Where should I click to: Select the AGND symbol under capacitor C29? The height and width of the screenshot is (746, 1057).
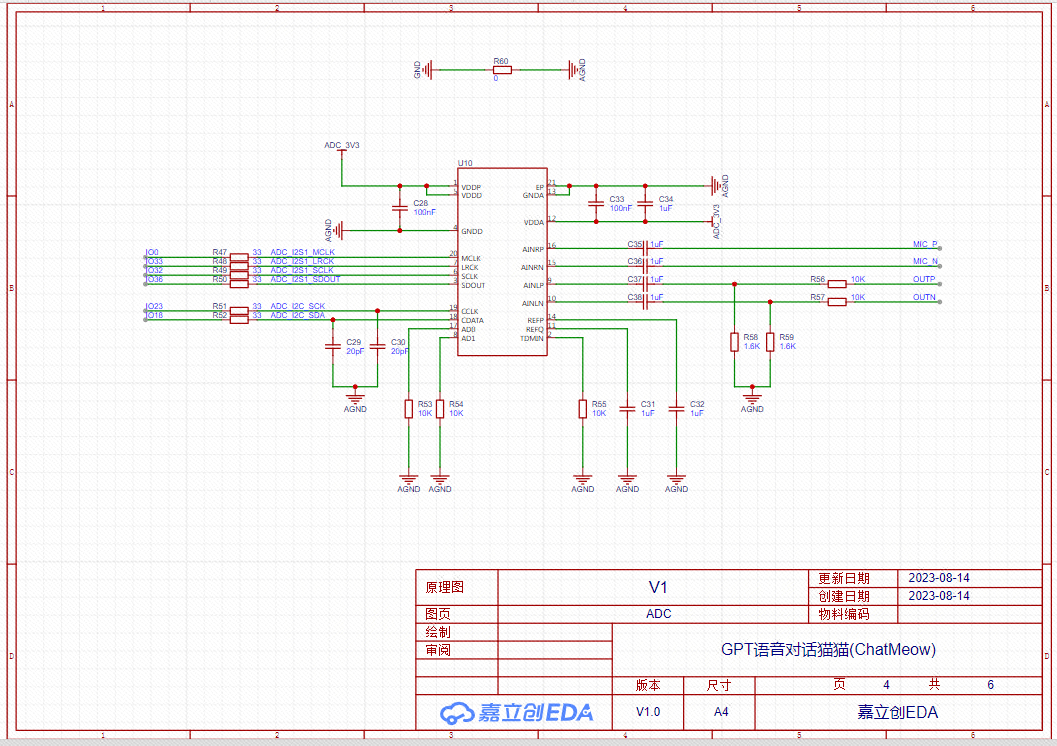point(355,399)
